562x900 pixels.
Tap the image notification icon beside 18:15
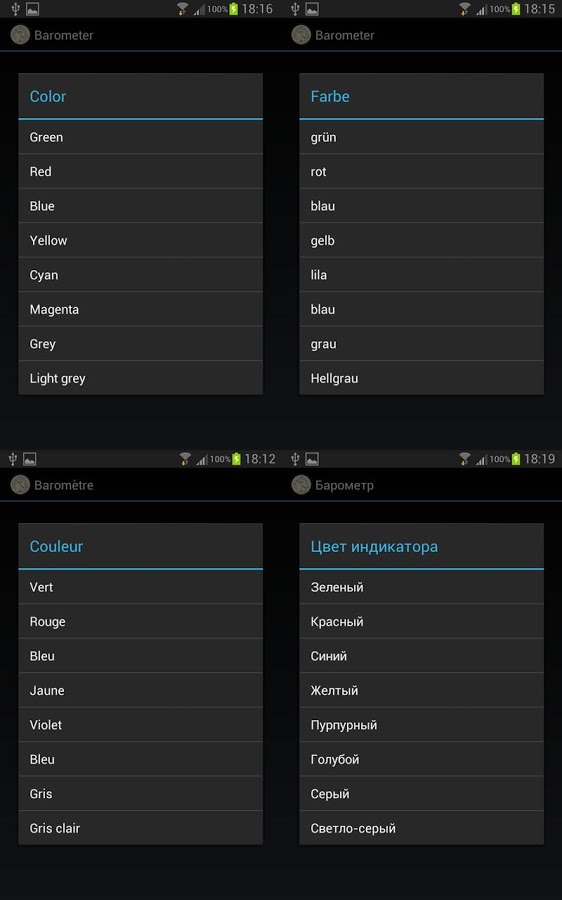click(x=312, y=9)
